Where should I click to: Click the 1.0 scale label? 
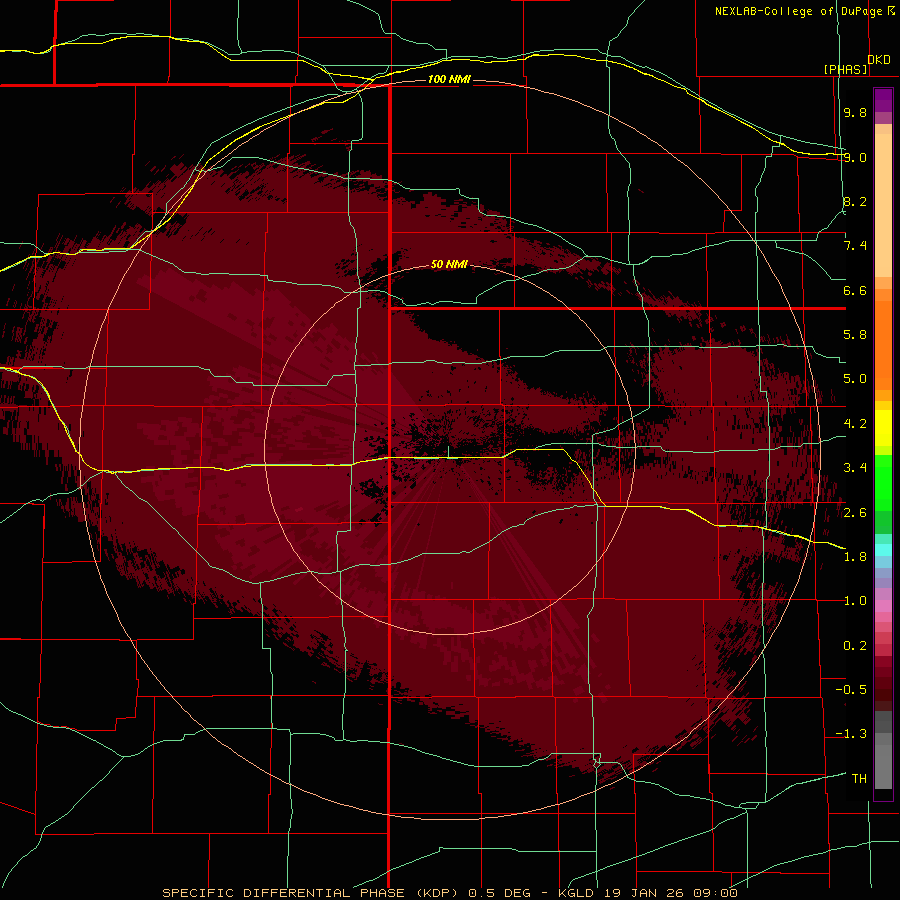pos(855,601)
